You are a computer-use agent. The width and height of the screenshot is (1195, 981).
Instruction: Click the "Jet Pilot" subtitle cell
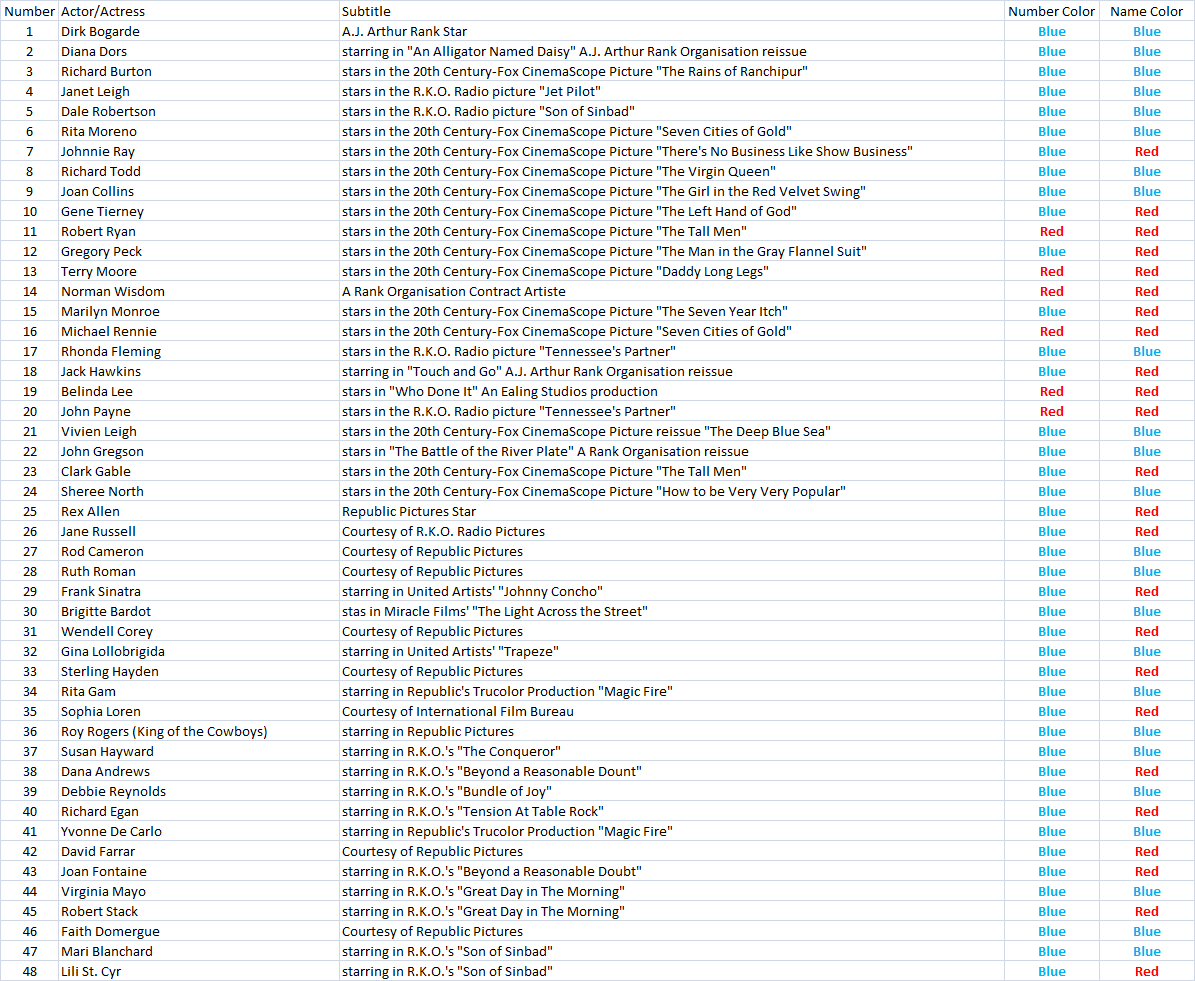pos(671,91)
